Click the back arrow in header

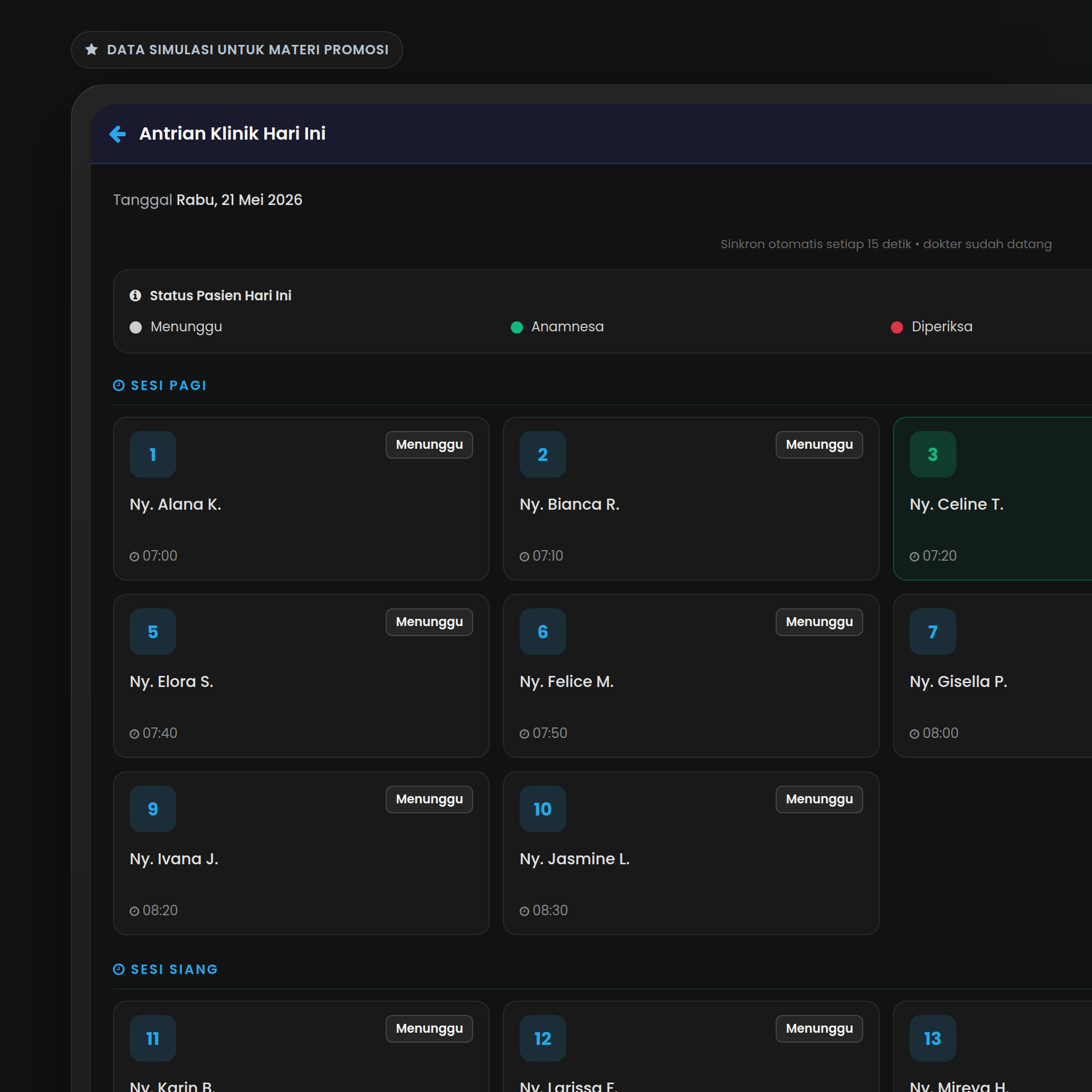117,134
